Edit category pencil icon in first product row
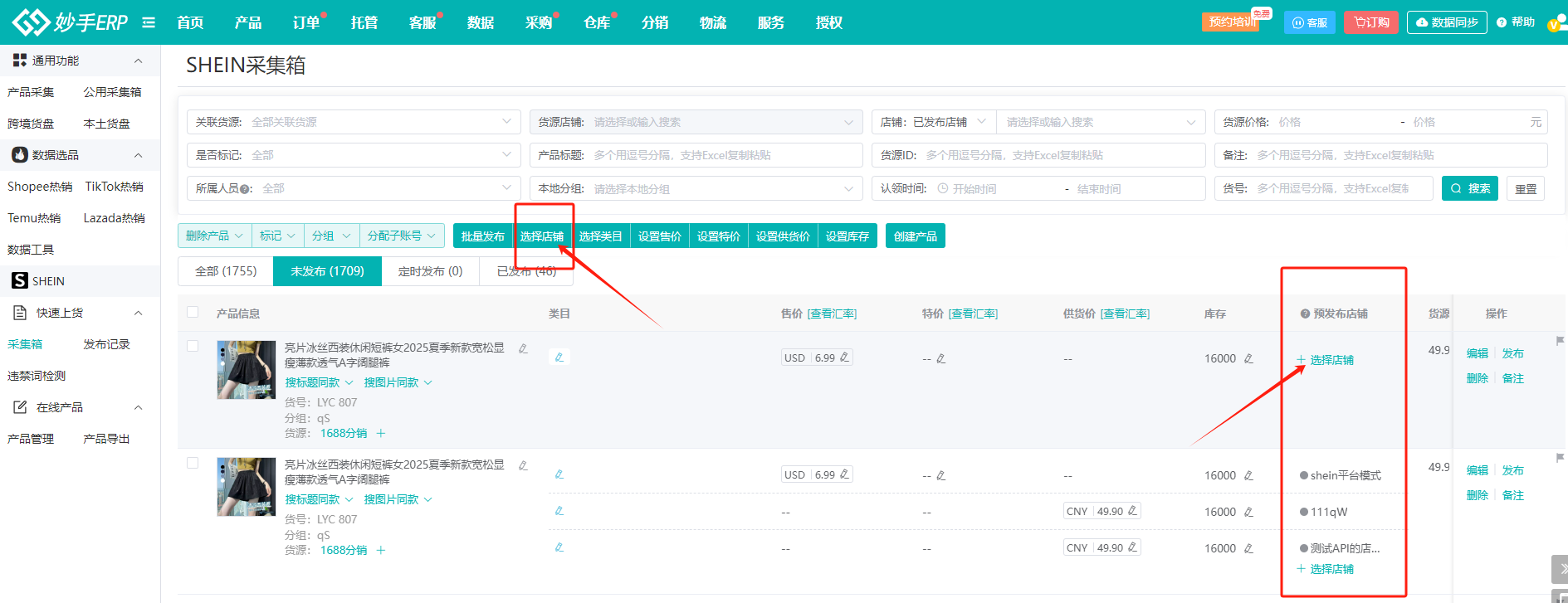1568x603 pixels. coord(559,357)
